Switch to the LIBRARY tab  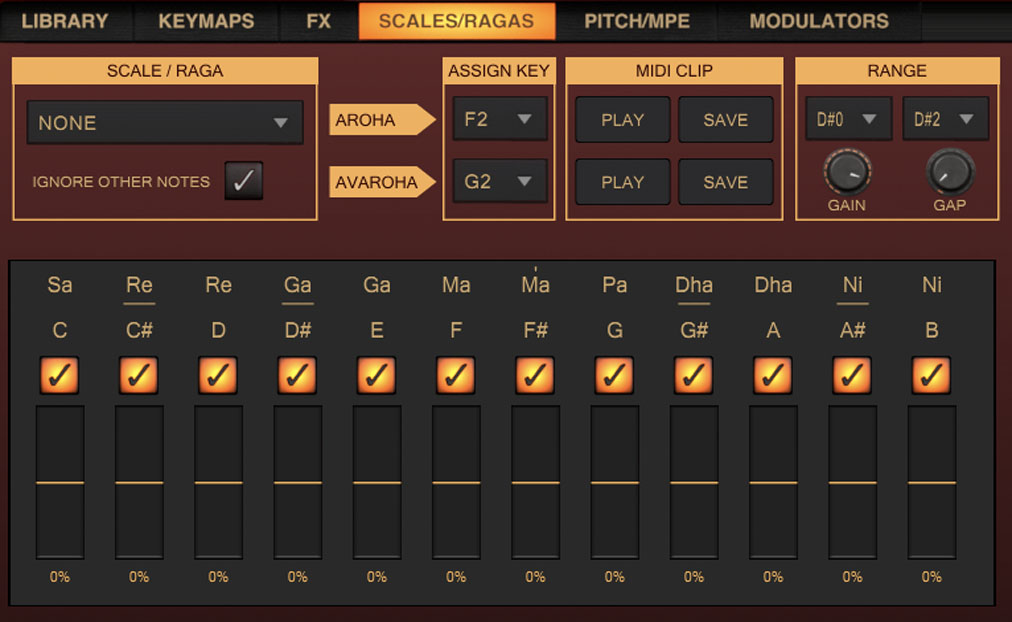65,21
